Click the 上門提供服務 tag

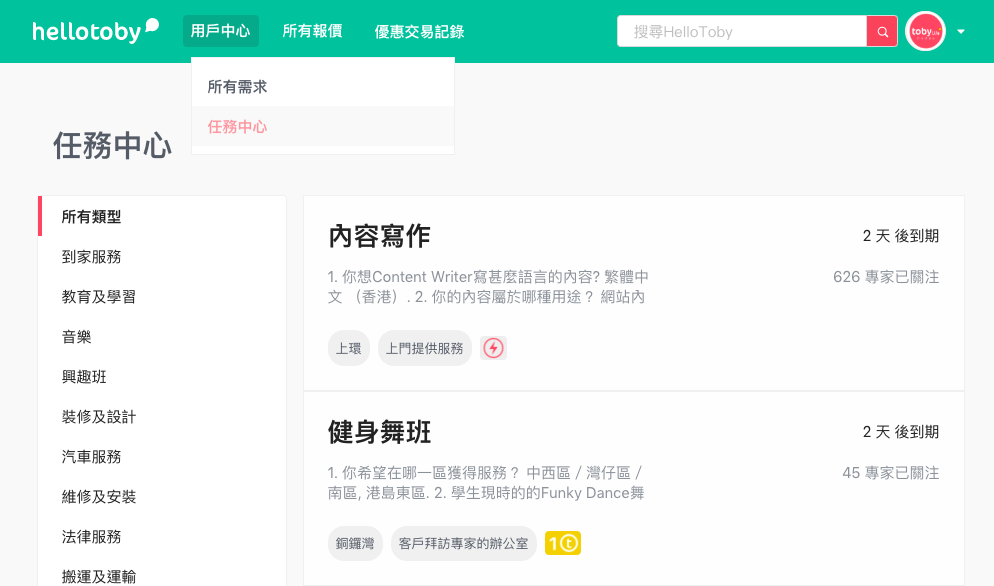pos(425,348)
